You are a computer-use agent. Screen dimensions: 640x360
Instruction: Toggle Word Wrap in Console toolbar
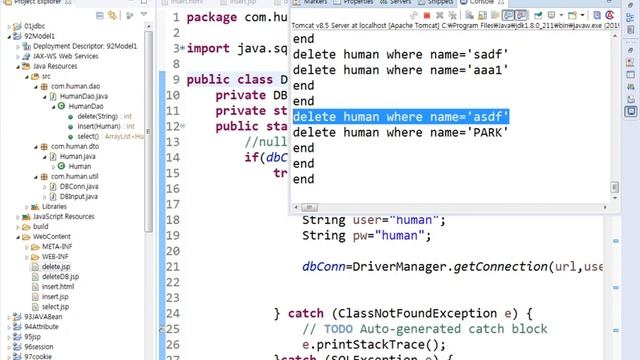click(x=495, y=16)
